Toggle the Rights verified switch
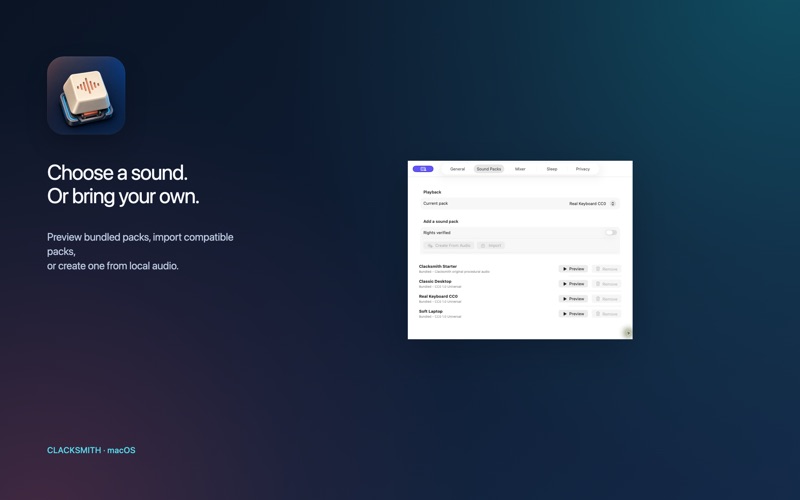 [611, 233]
